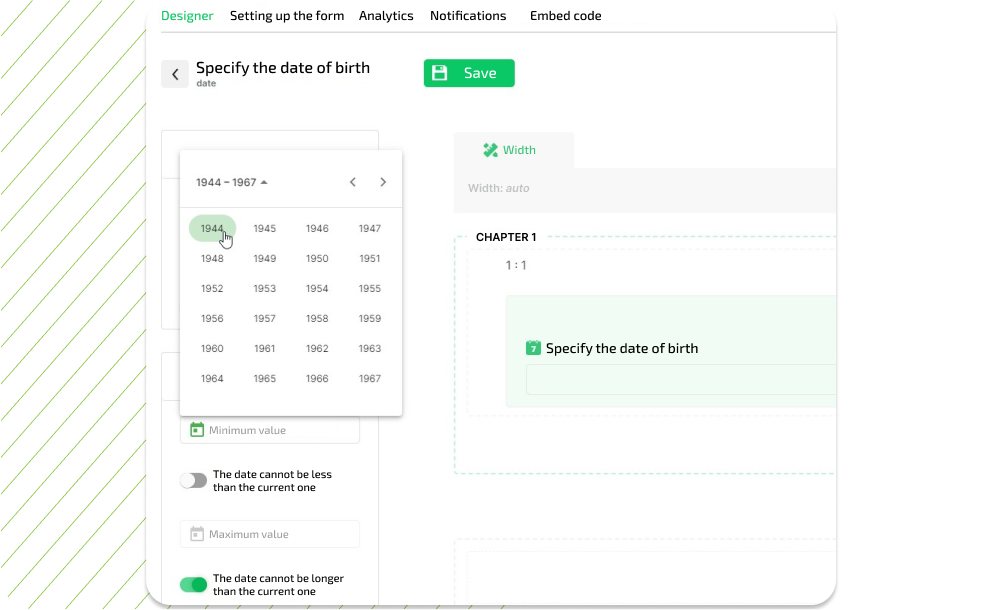Enable 'date cannot be less than current' toggle
Image resolution: width=982 pixels, height=610 pixels.
pos(193,481)
